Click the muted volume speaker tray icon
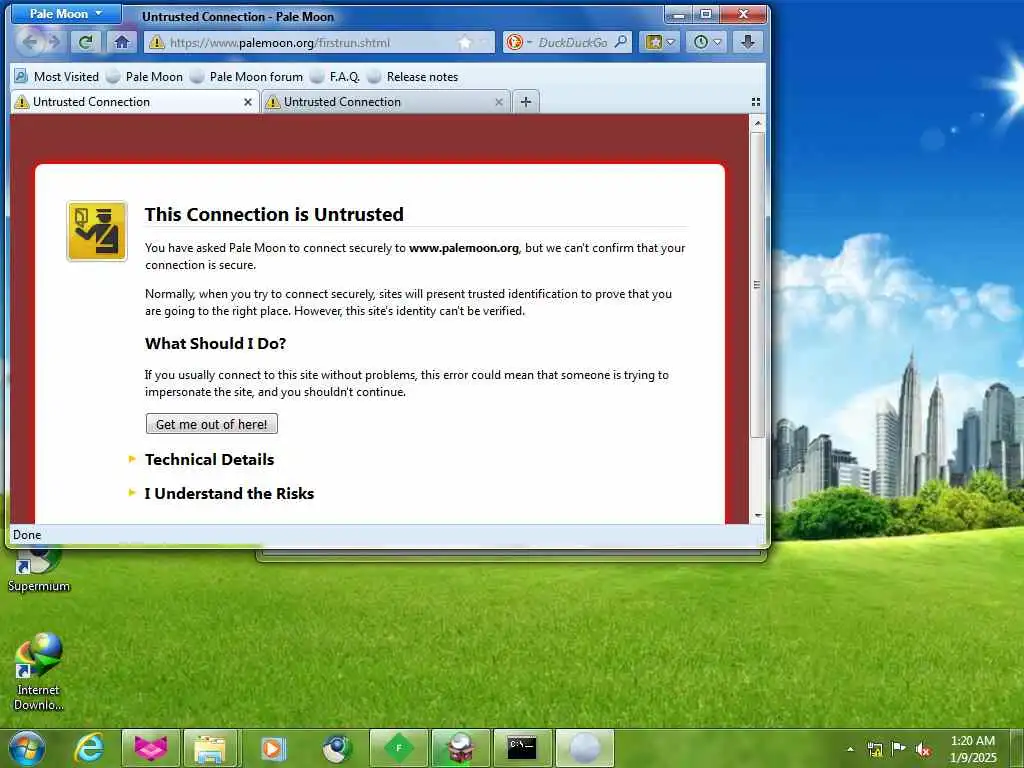1024x768 pixels. (x=923, y=749)
